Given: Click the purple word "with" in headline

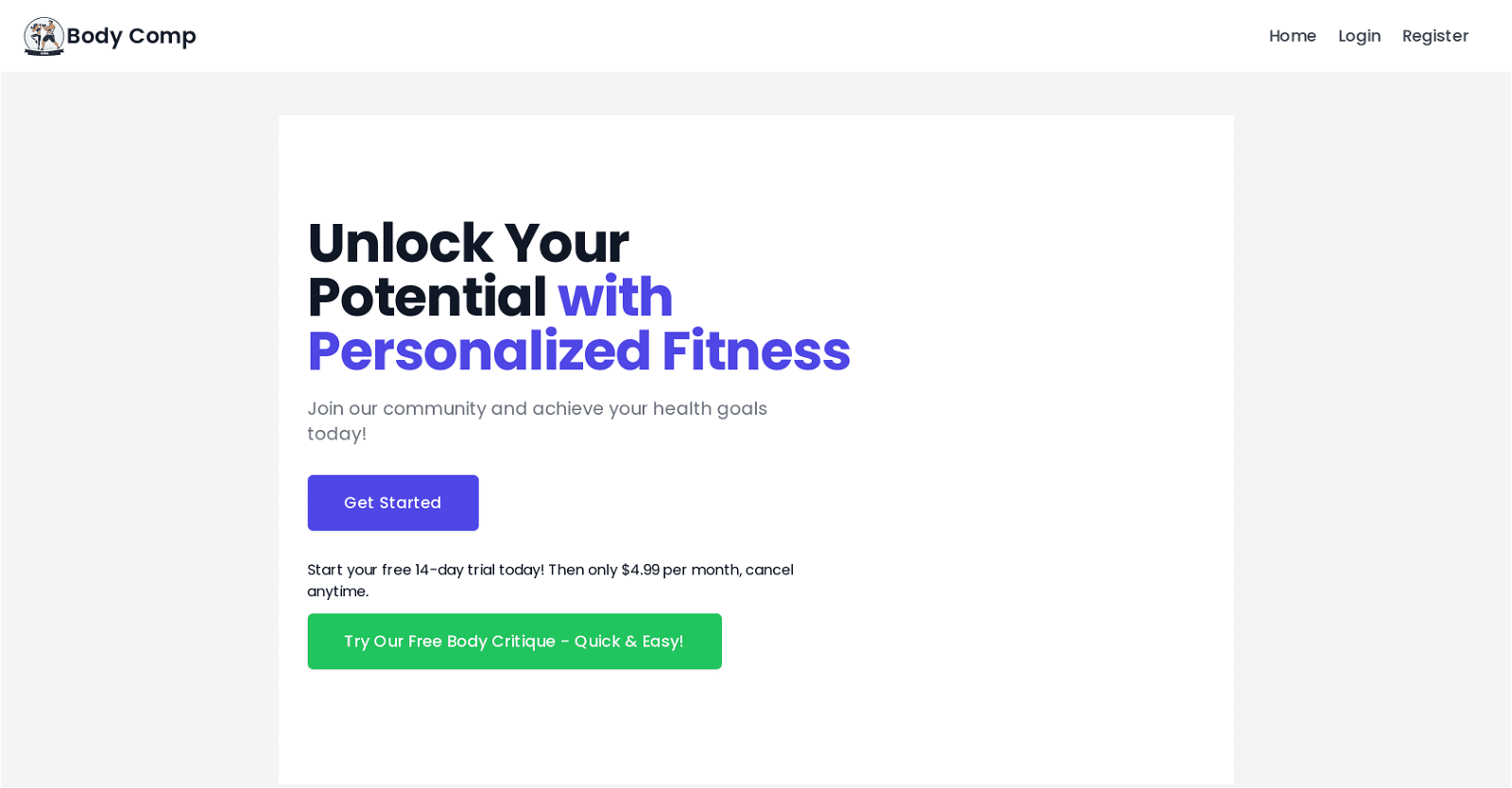Looking at the screenshot, I should point(615,297).
